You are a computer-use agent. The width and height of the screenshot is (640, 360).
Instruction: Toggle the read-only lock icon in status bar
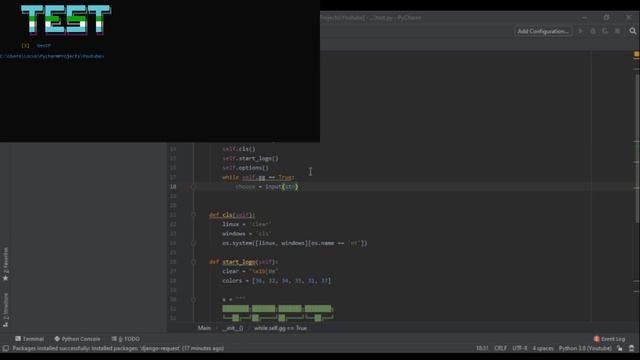coord(620,348)
